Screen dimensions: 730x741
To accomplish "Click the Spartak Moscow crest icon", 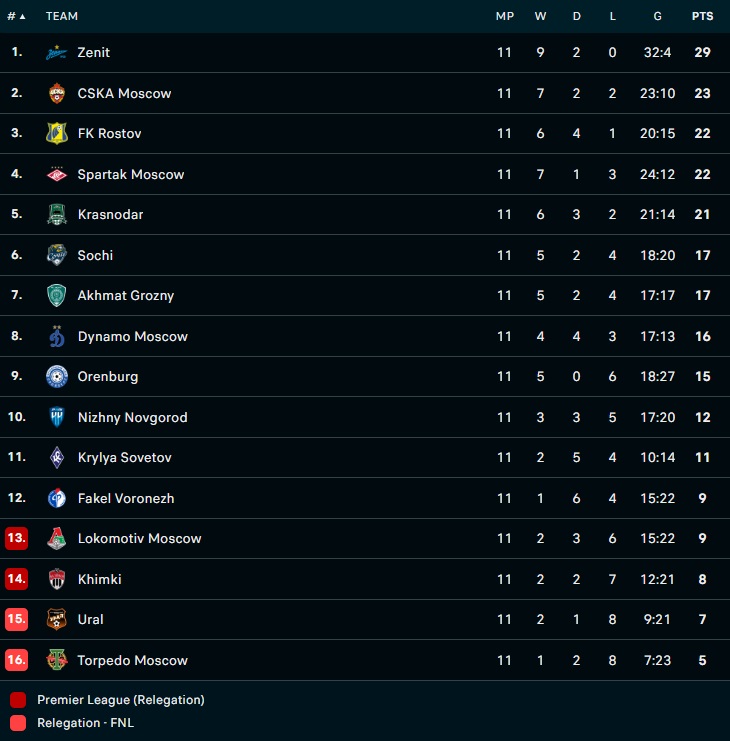I will pos(57,174).
